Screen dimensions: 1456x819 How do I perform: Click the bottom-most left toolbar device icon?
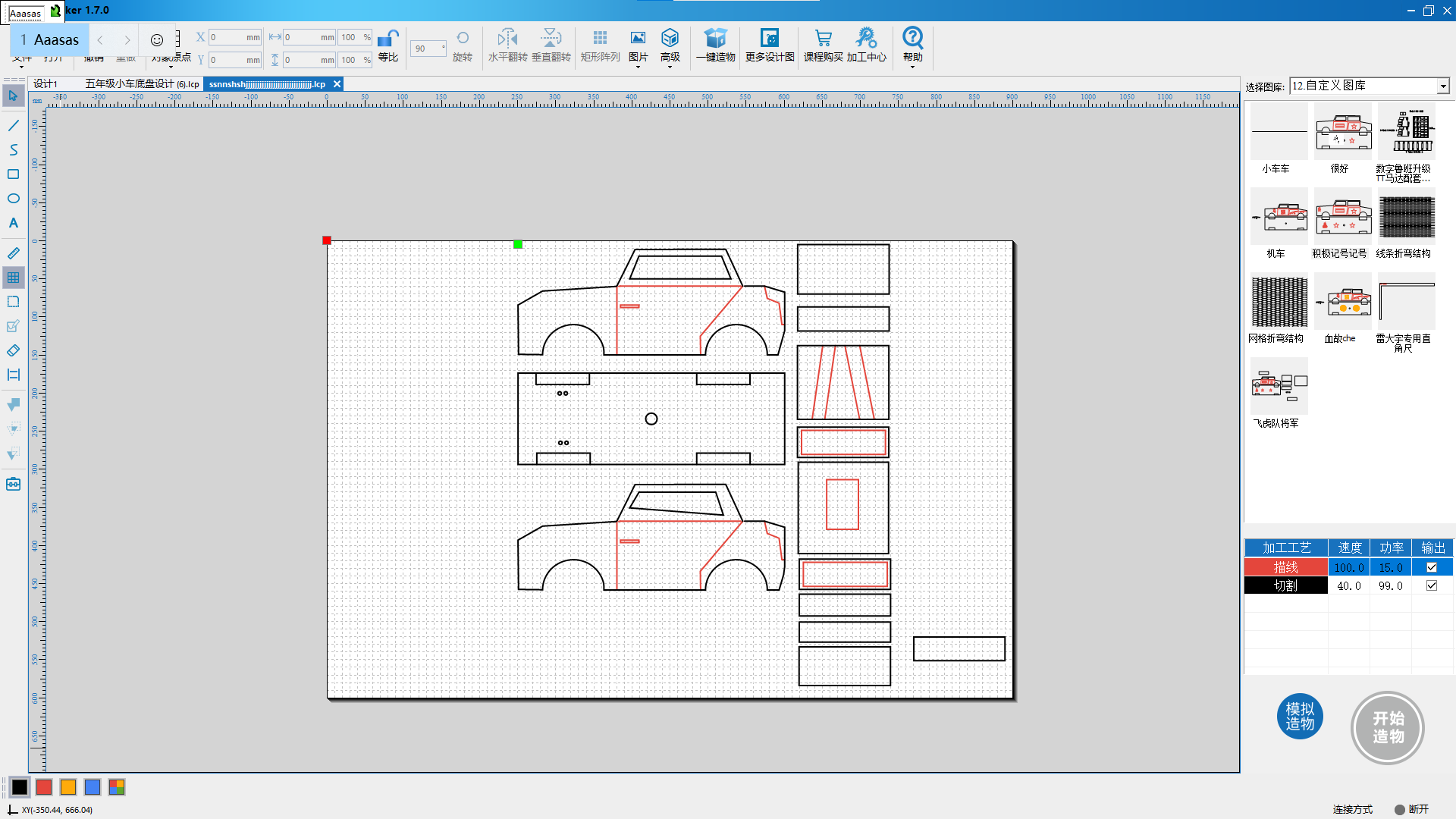(14, 484)
